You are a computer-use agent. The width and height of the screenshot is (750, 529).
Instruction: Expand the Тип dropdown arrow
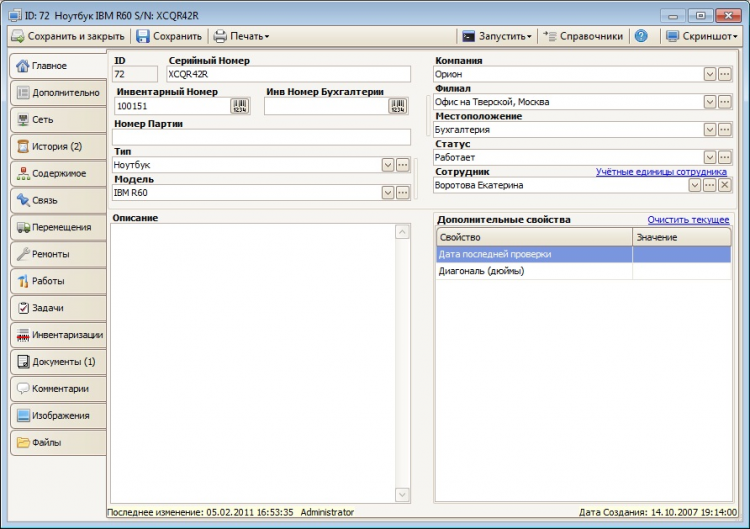click(x=388, y=165)
